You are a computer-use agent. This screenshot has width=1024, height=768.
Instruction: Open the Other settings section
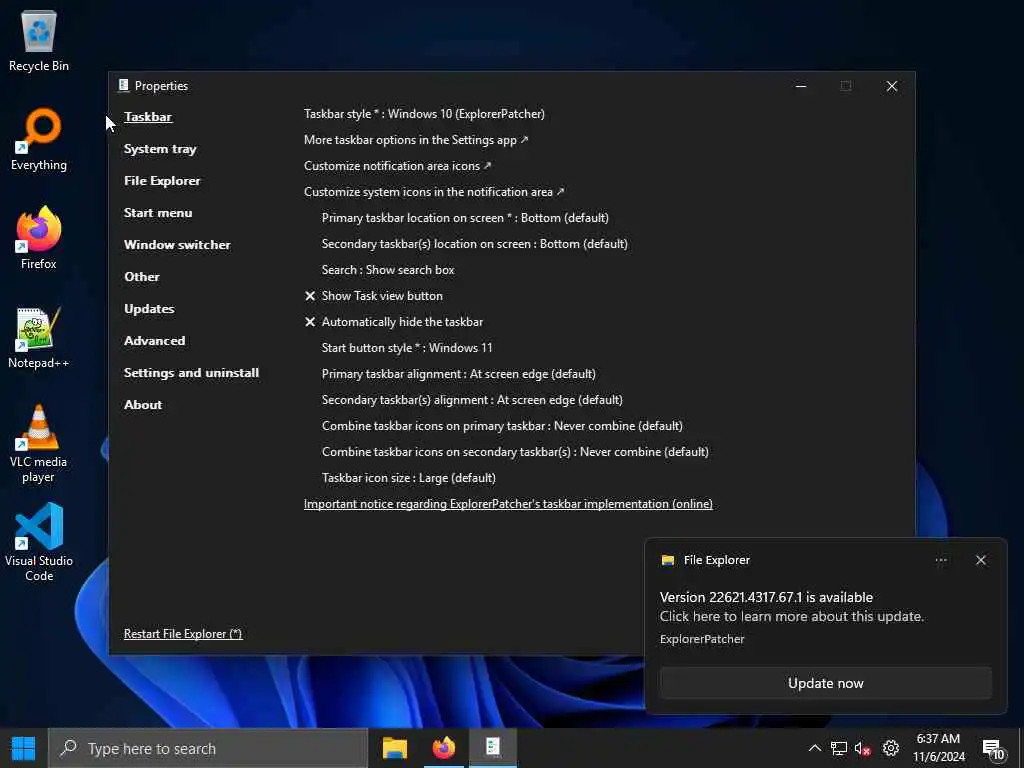coord(142,277)
